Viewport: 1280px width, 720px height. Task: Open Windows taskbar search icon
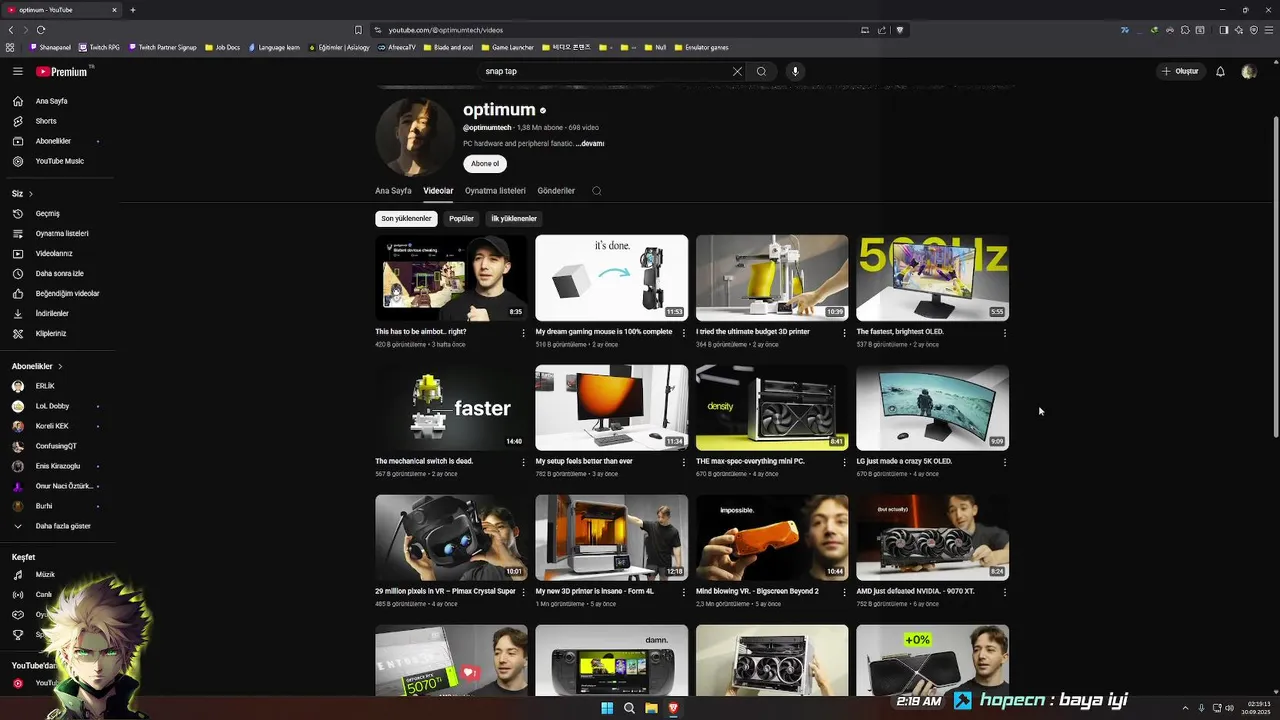tap(629, 708)
